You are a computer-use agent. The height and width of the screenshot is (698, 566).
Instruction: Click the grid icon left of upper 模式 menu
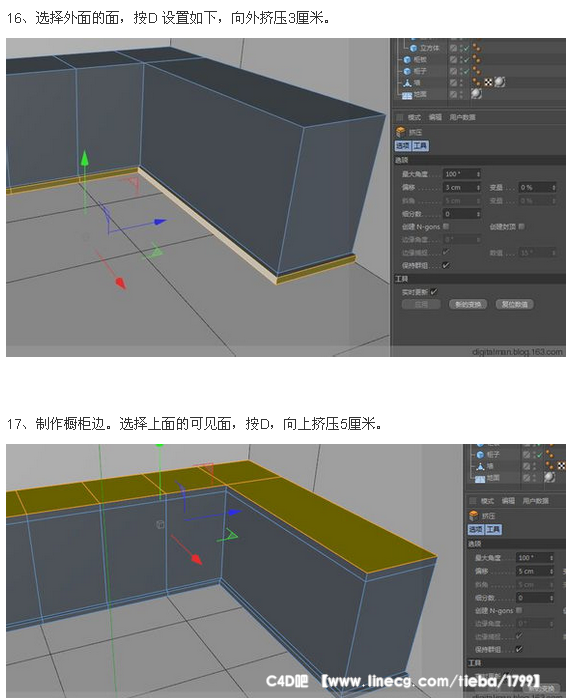399,117
